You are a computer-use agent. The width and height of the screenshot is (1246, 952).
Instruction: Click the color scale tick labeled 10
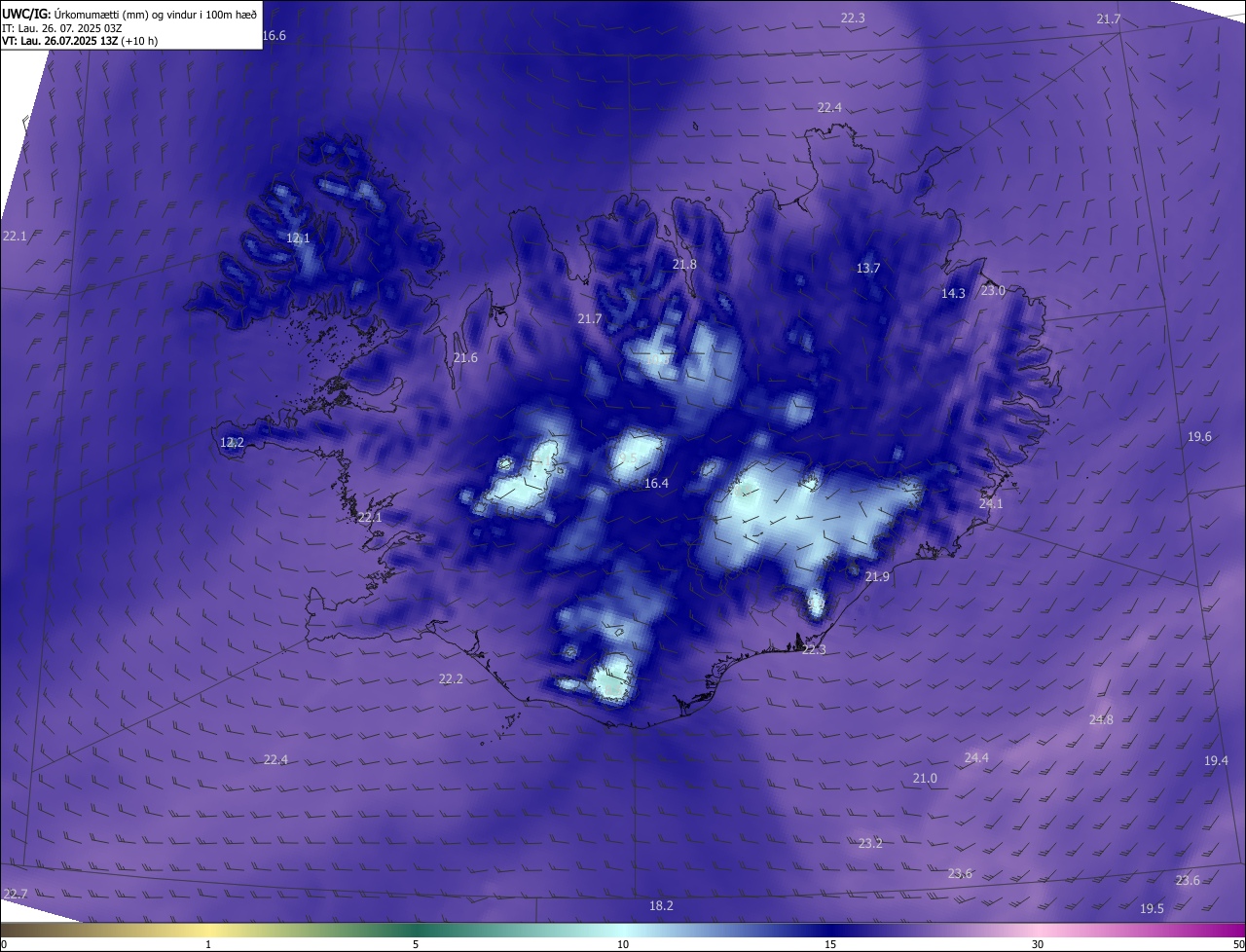click(x=623, y=944)
